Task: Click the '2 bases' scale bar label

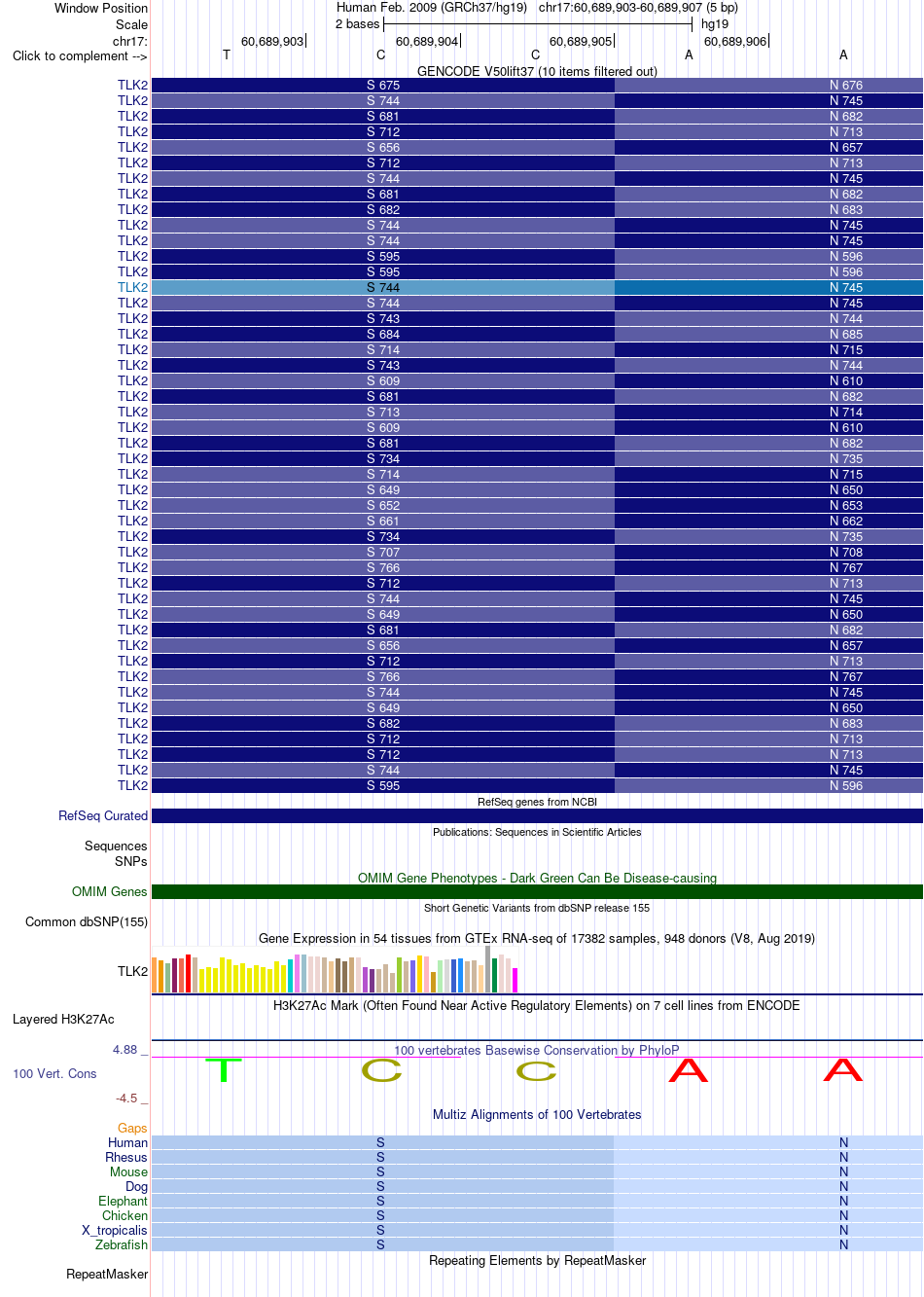Action: tap(357, 24)
